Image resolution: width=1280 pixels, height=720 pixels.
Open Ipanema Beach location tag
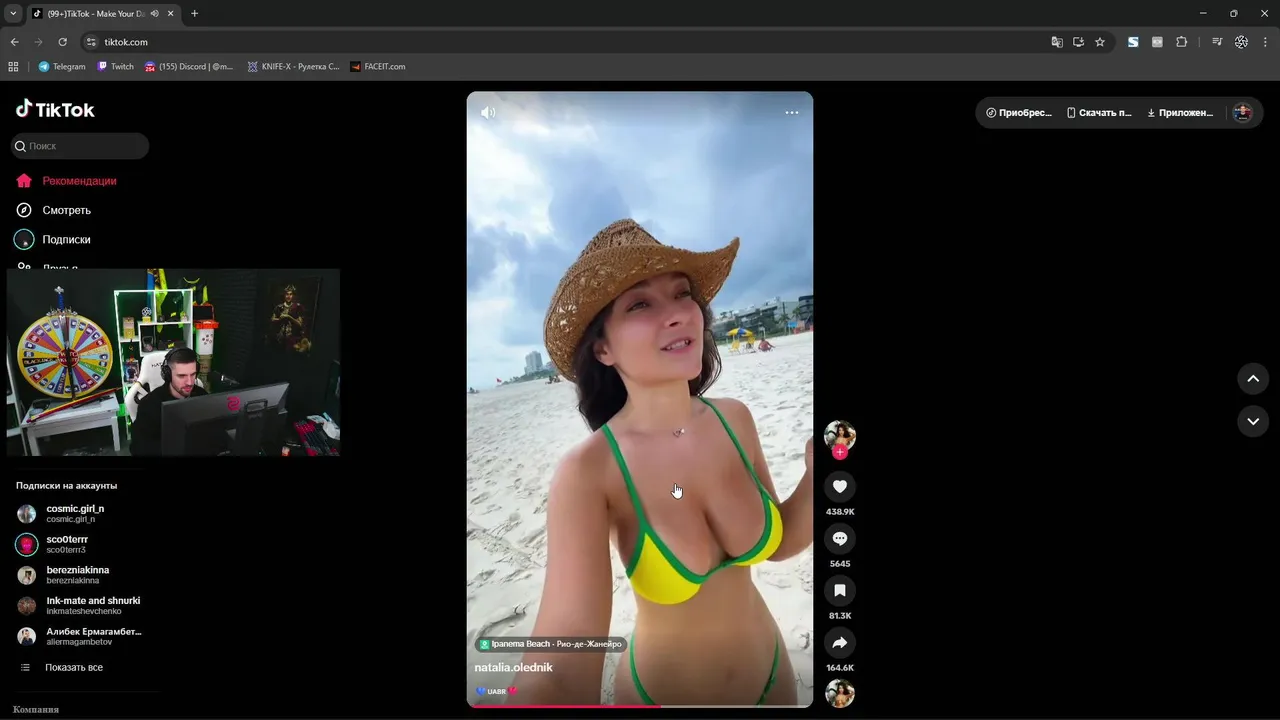click(551, 644)
